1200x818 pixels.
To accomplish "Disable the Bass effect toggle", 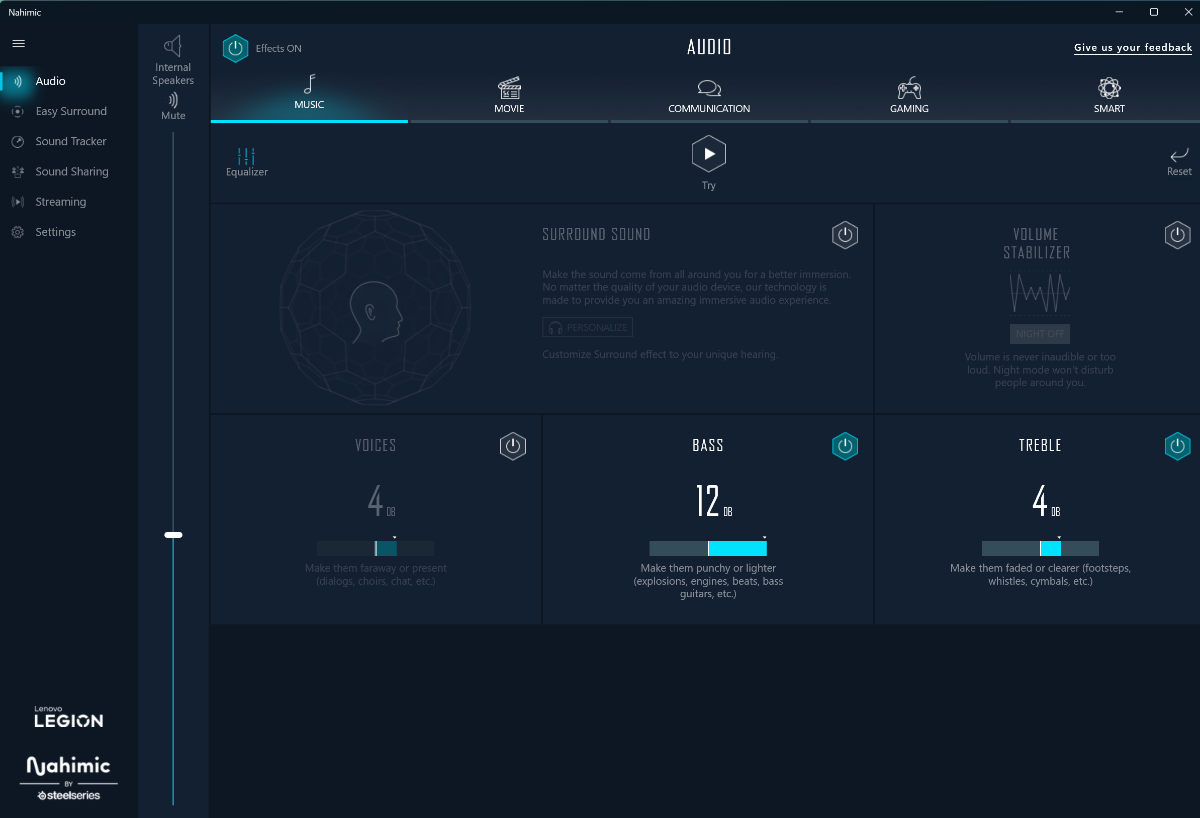I will pyautogui.click(x=845, y=446).
